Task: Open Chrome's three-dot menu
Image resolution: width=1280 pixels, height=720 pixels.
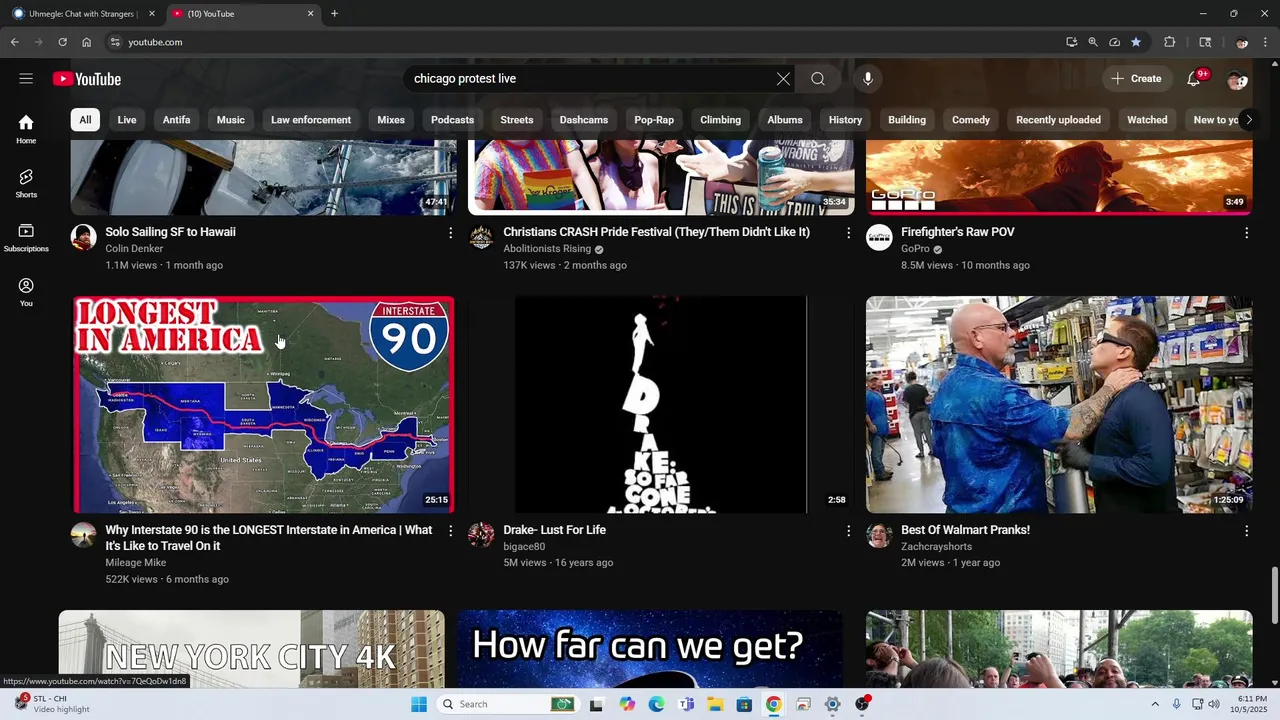Action: 1266,42
